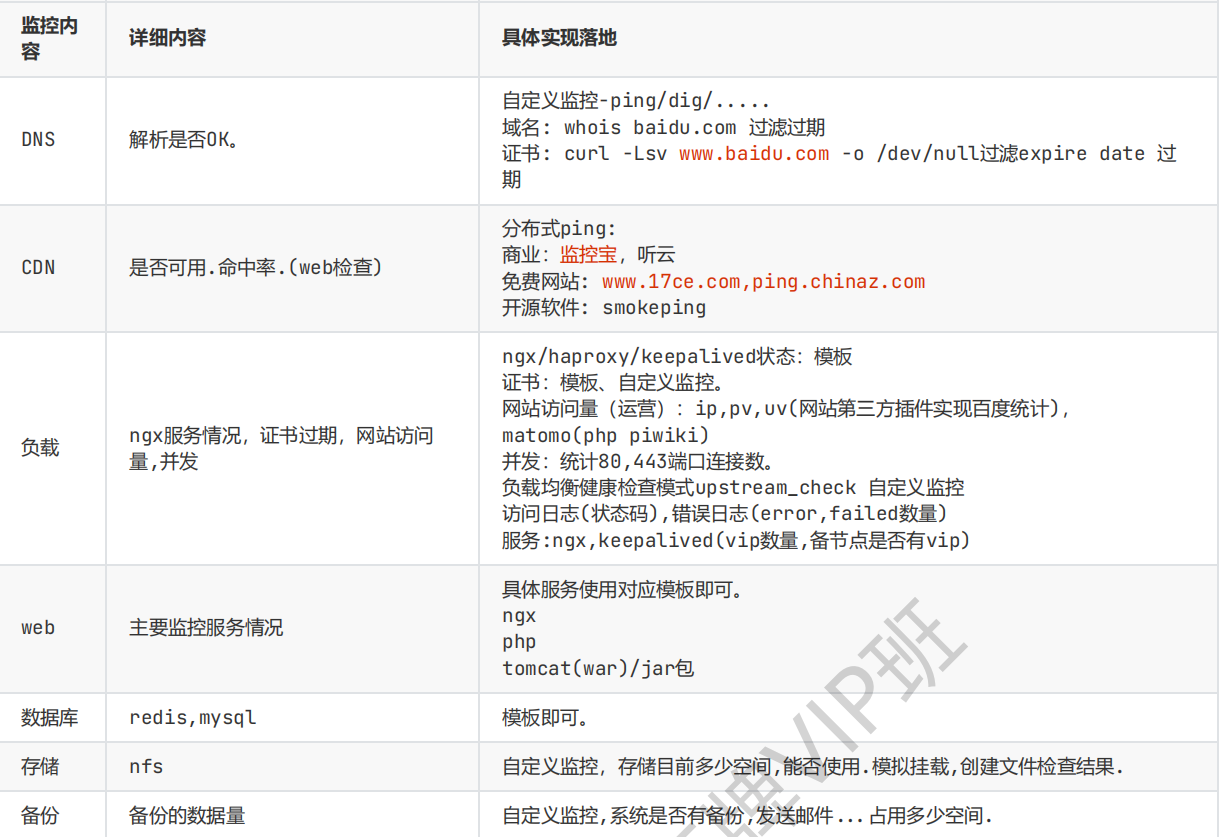1219x837 pixels.
Task: Select the 数据库 cell
Action: [50, 718]
